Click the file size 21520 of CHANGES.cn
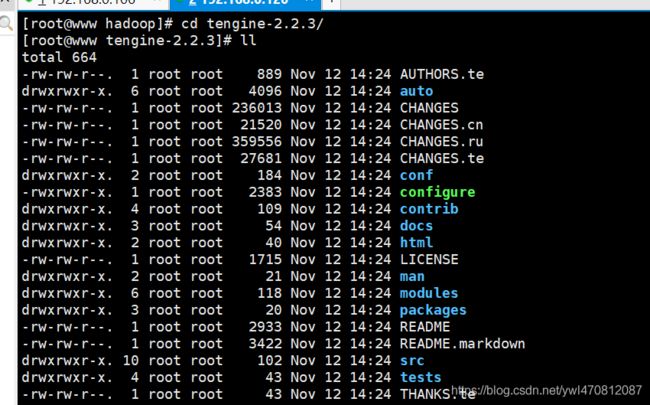Image resolution: width=650 pixels, height=405 pixels. point(261,125)
